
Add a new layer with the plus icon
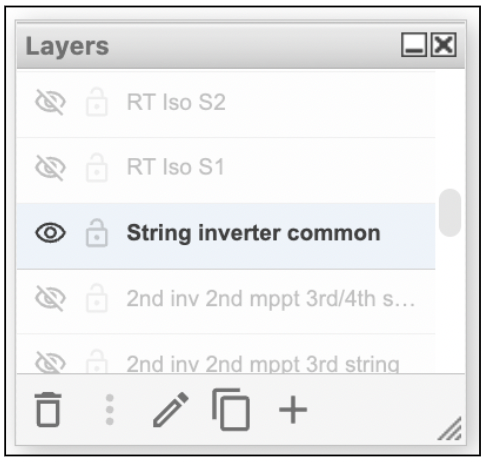293,410
